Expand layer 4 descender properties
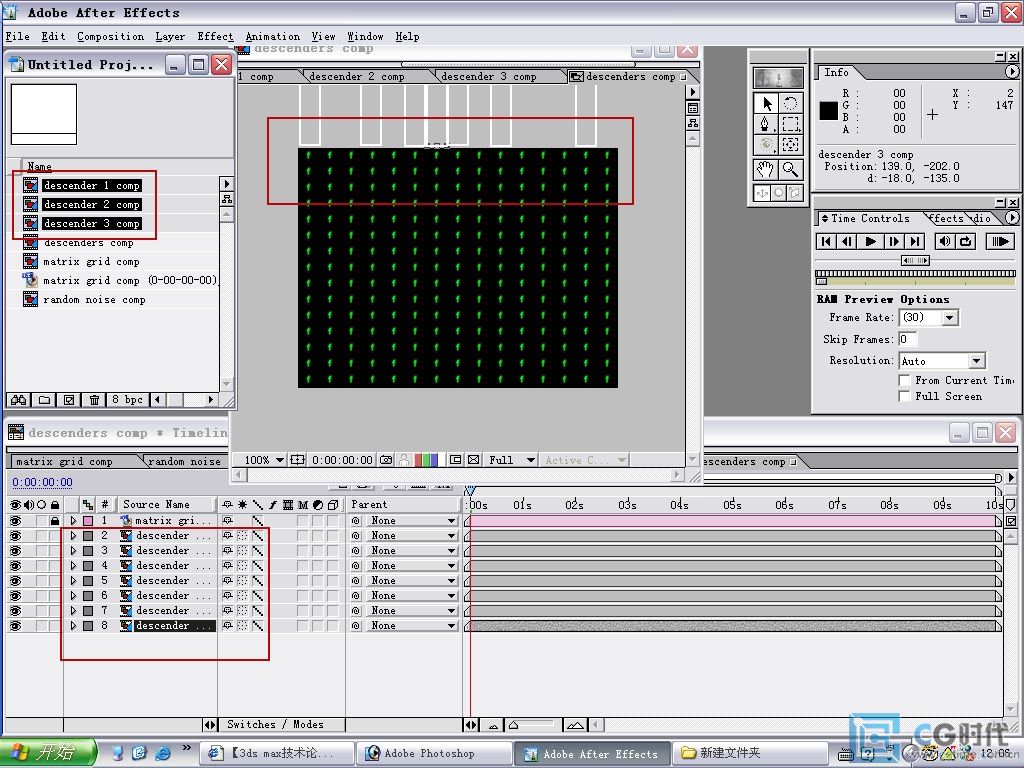Image resolution: width=1024 pixels, height=768 pixels. [x=73, y=566]
